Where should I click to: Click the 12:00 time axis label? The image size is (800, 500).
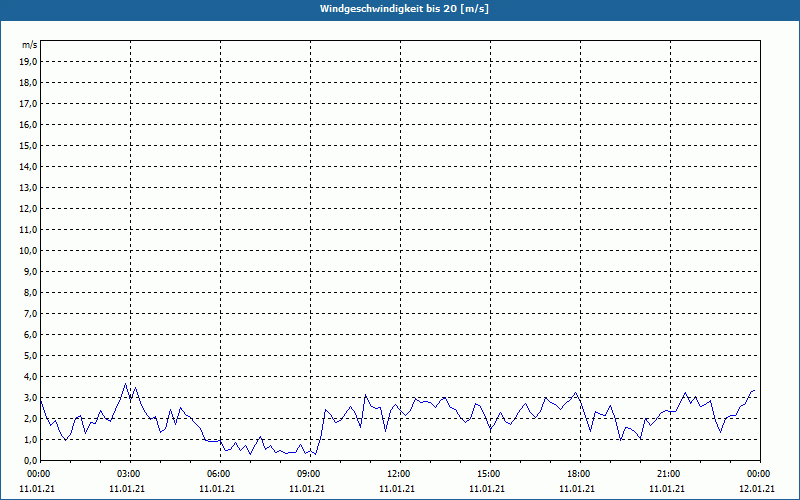[399, 473]
